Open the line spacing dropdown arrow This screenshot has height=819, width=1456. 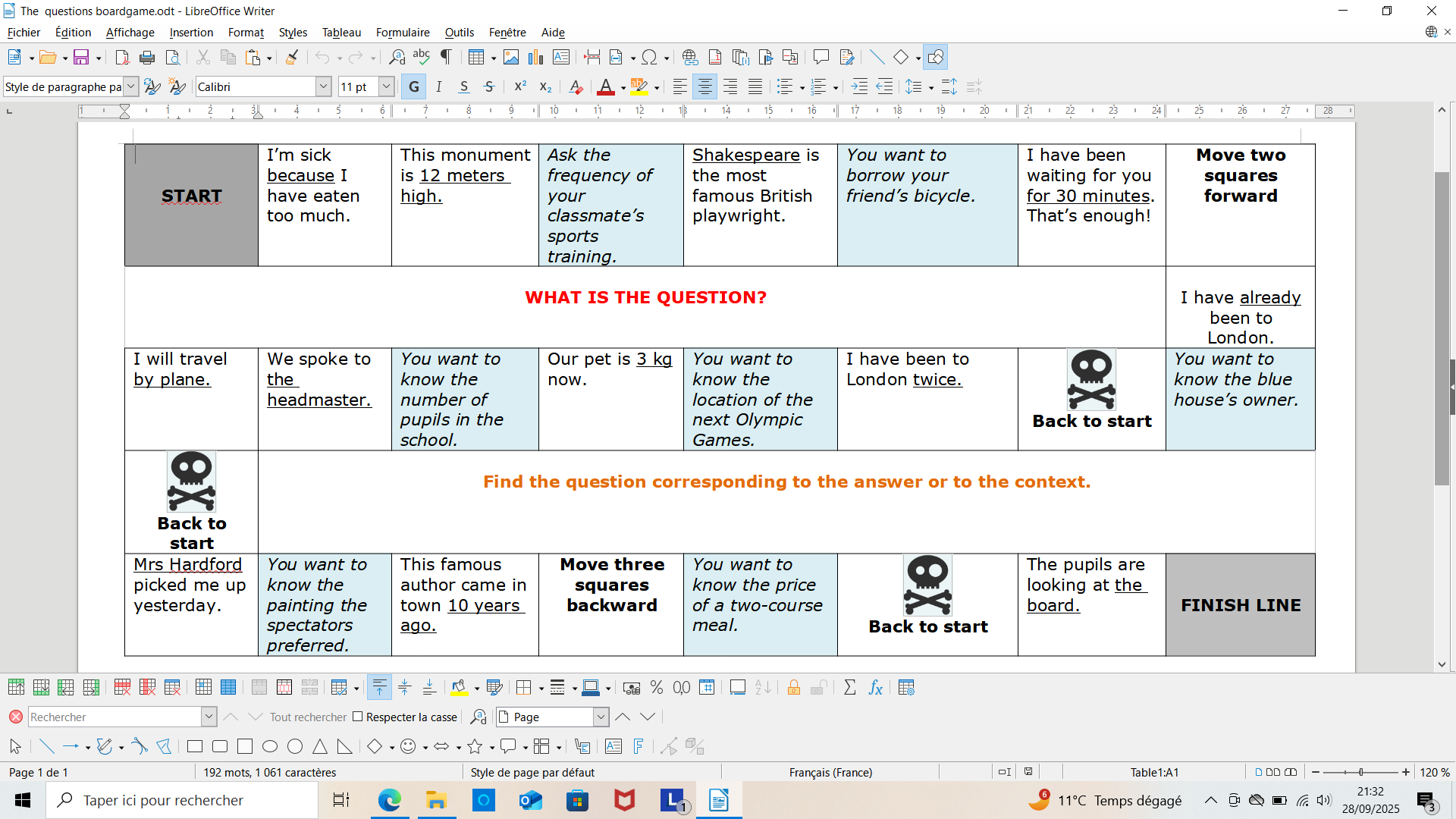coord(931,87)
